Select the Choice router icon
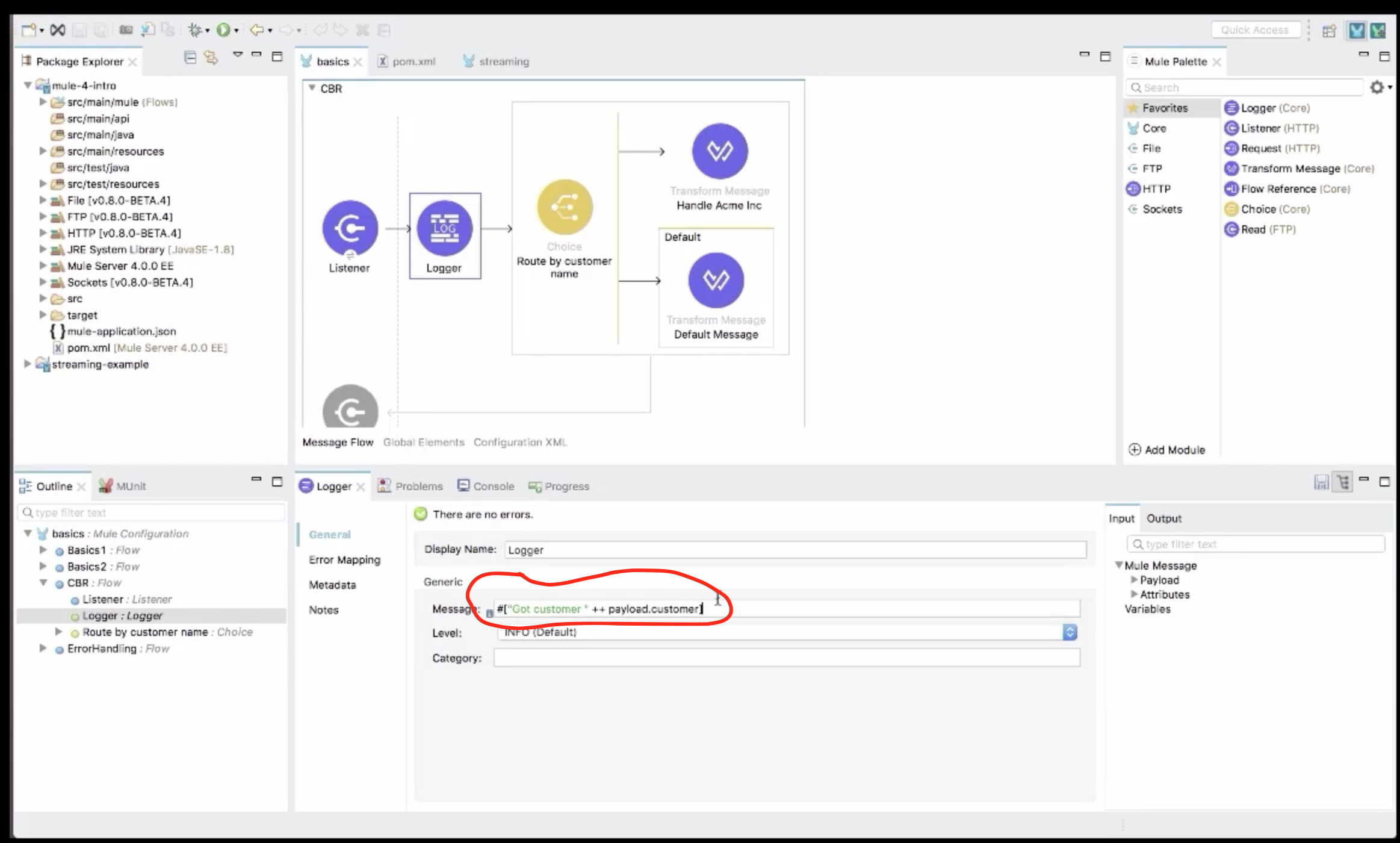Screen dimensions: 1400x843 click(565, 207)
